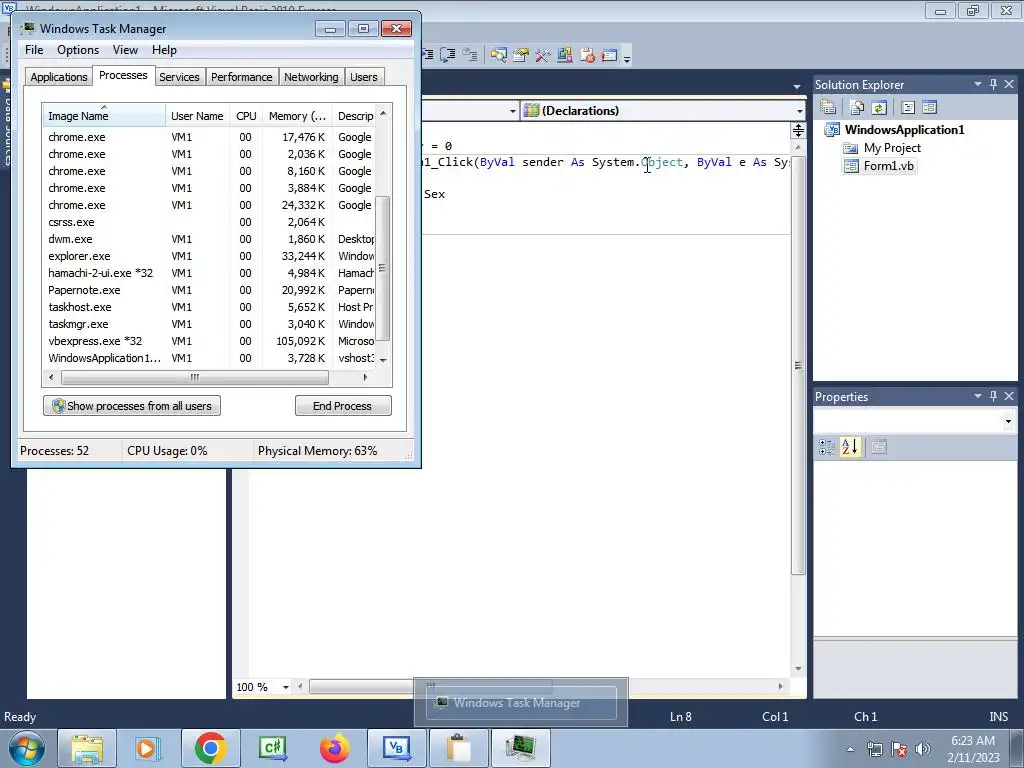Open the Declarations dropdown in code editor
Screen dimensions: 1024x768
pos(799,111)
